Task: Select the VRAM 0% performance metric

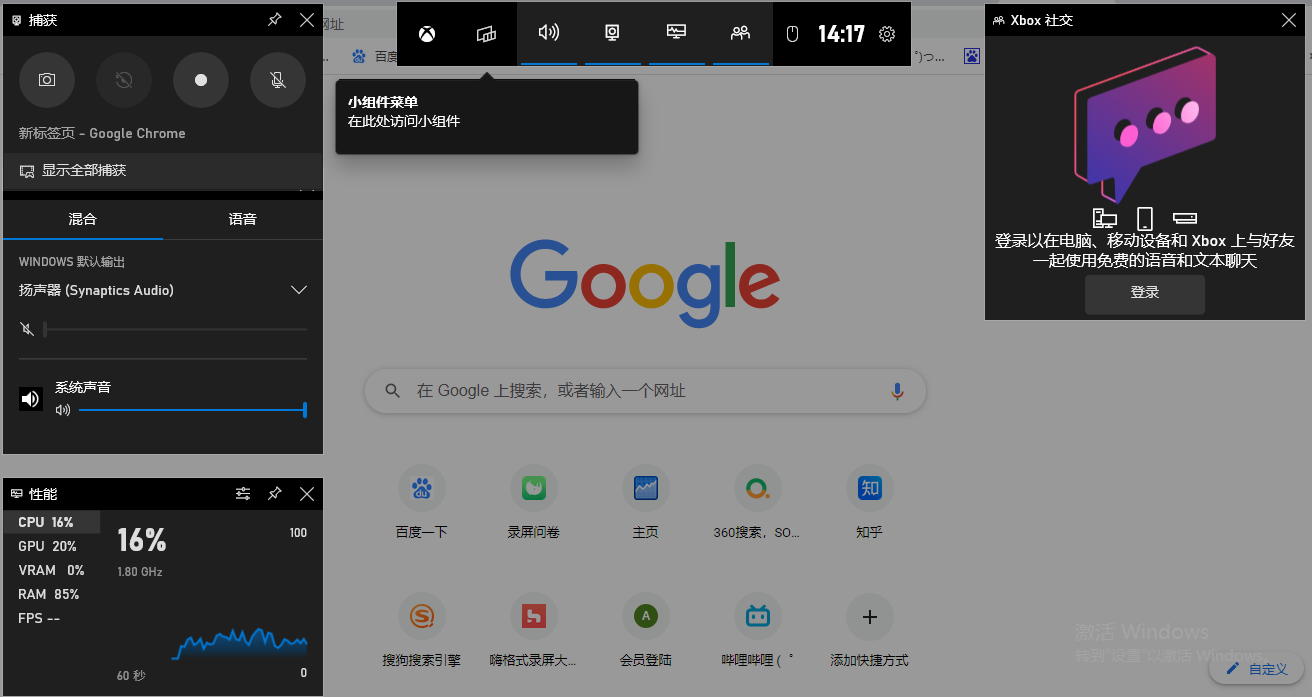Action: click(x=52, y=570)
